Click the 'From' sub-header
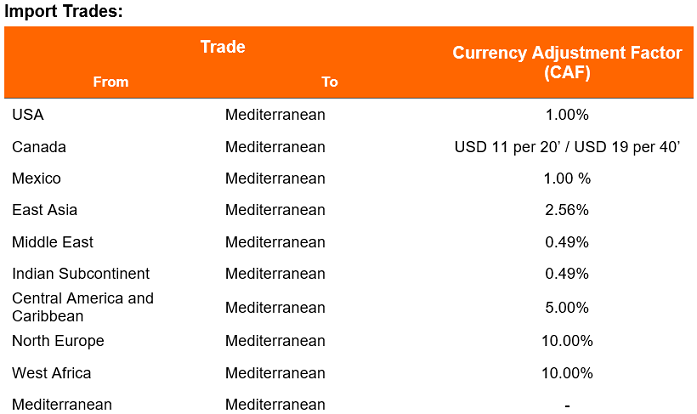The height and width of the screenshot is (414, 697). (110, 82)
